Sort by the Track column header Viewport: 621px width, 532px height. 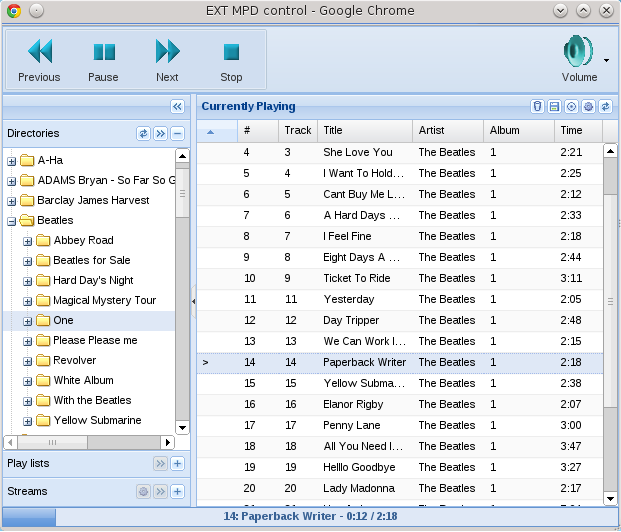(297, 130)
